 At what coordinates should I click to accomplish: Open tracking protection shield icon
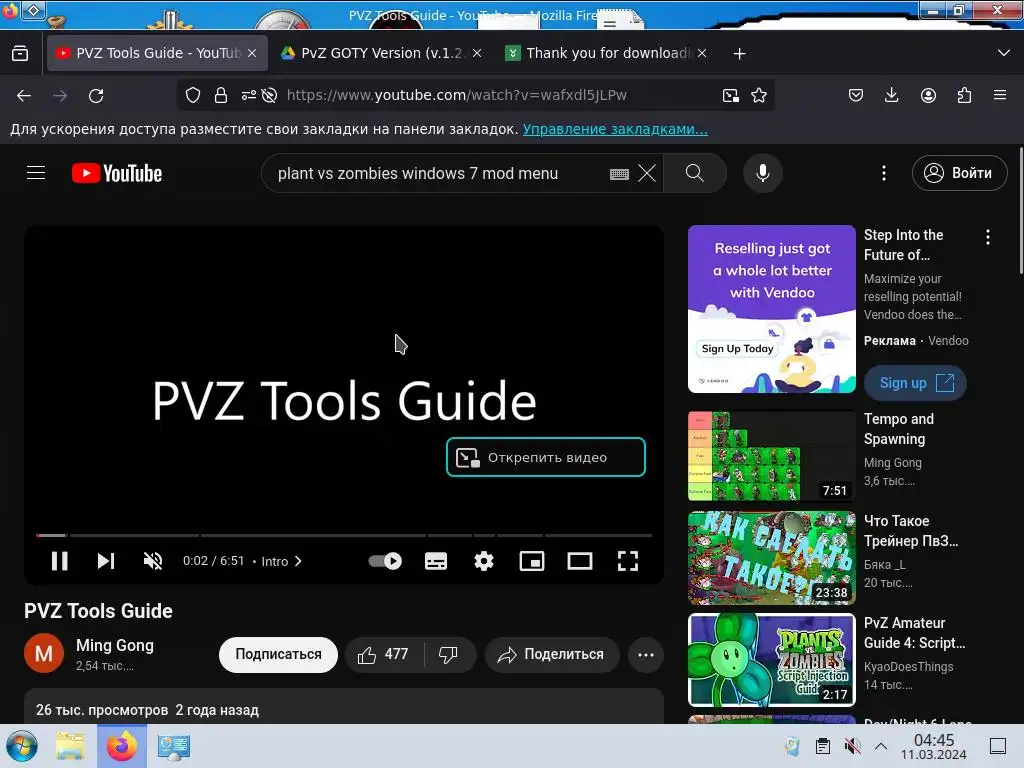pos(193,95)
